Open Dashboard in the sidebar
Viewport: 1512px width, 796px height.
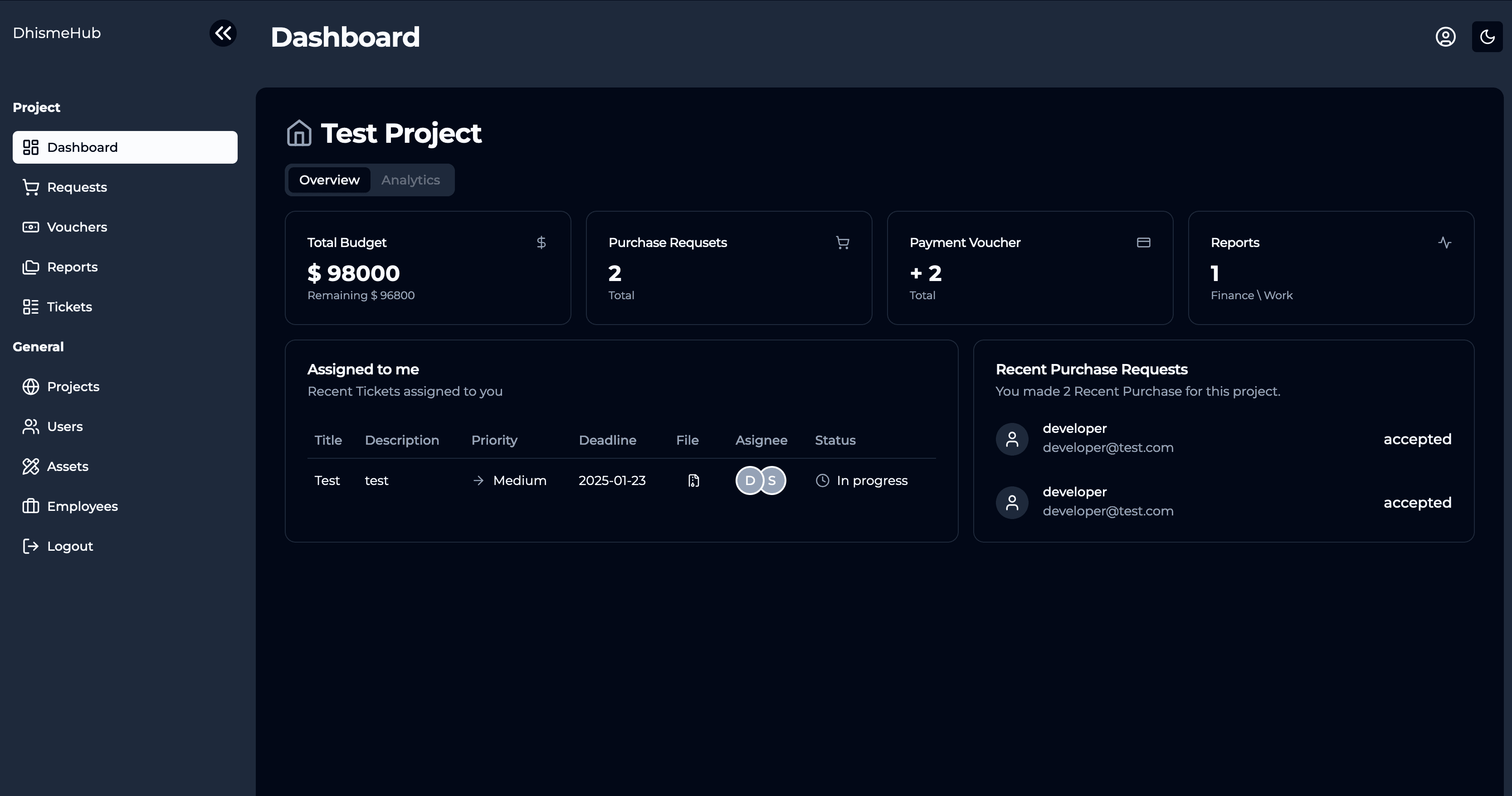(x=125, y=147)
